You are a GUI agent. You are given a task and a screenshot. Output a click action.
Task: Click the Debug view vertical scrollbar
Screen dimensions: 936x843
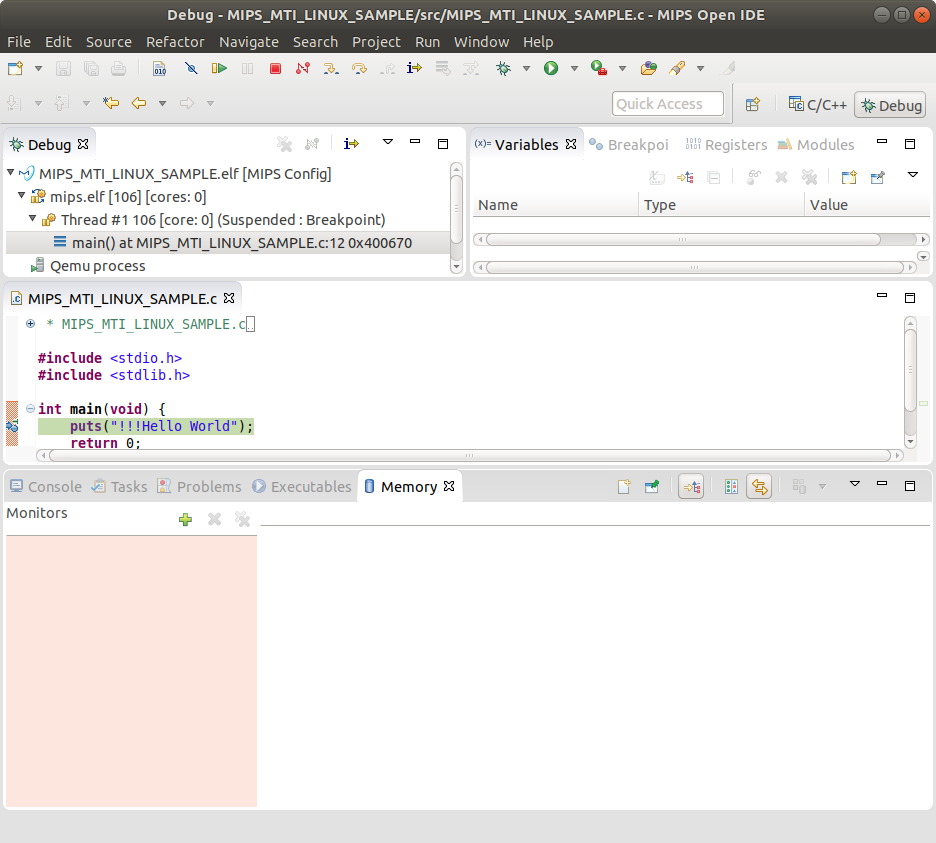click(x=457, y=218)
